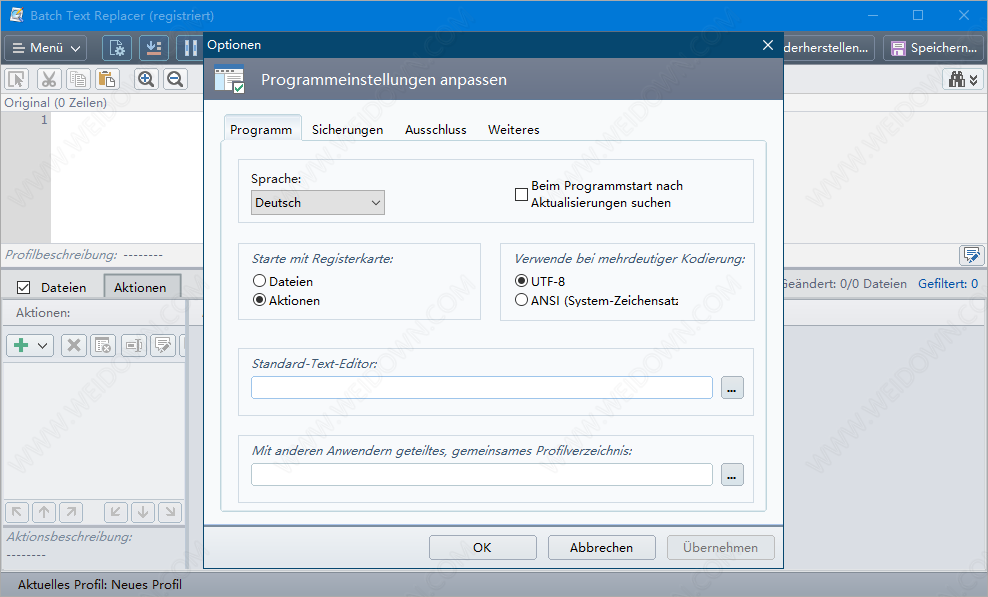Click the edit action comment icon
Screen dimensions: 988x597
[x=163, y=345]
